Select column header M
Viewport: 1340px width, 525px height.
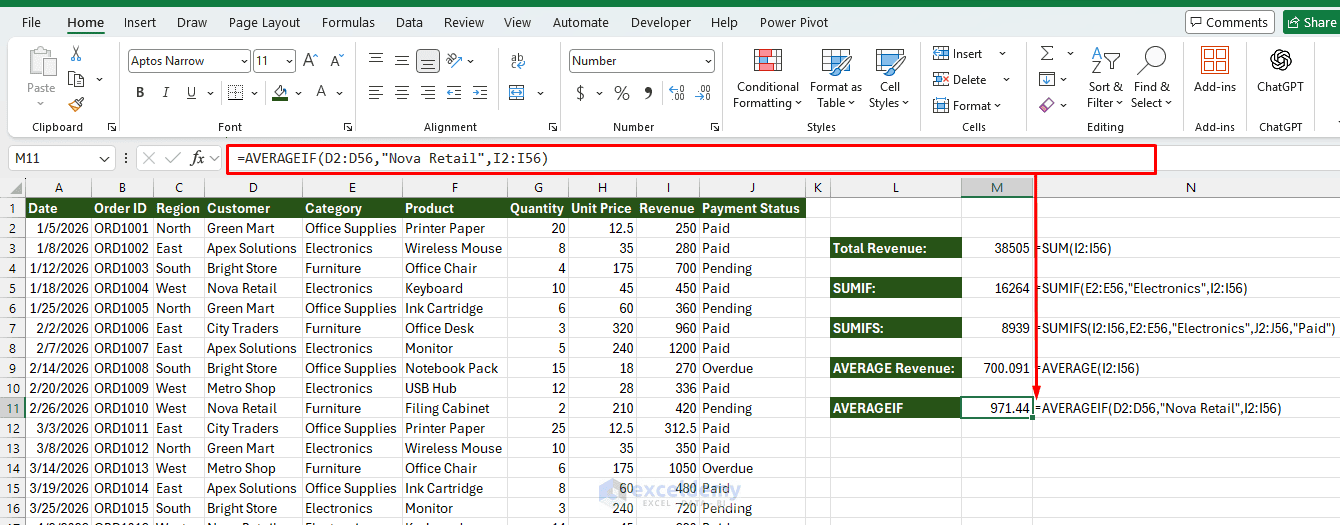(x=997, y=187)
